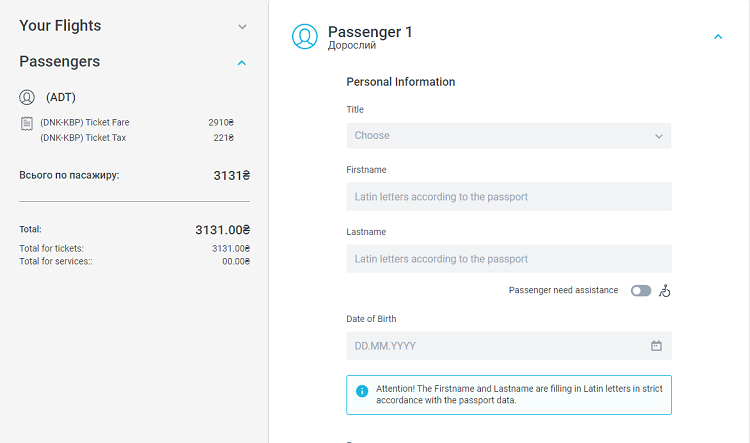Click the ticket fare receipt icon

point(27,123)
